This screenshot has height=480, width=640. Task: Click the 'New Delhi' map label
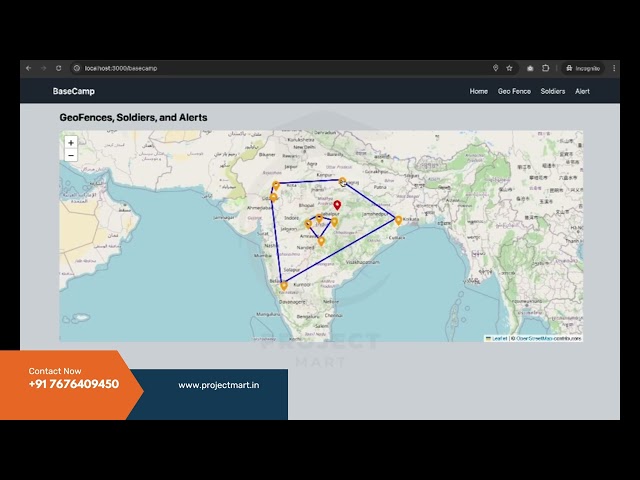click(304, 147)
